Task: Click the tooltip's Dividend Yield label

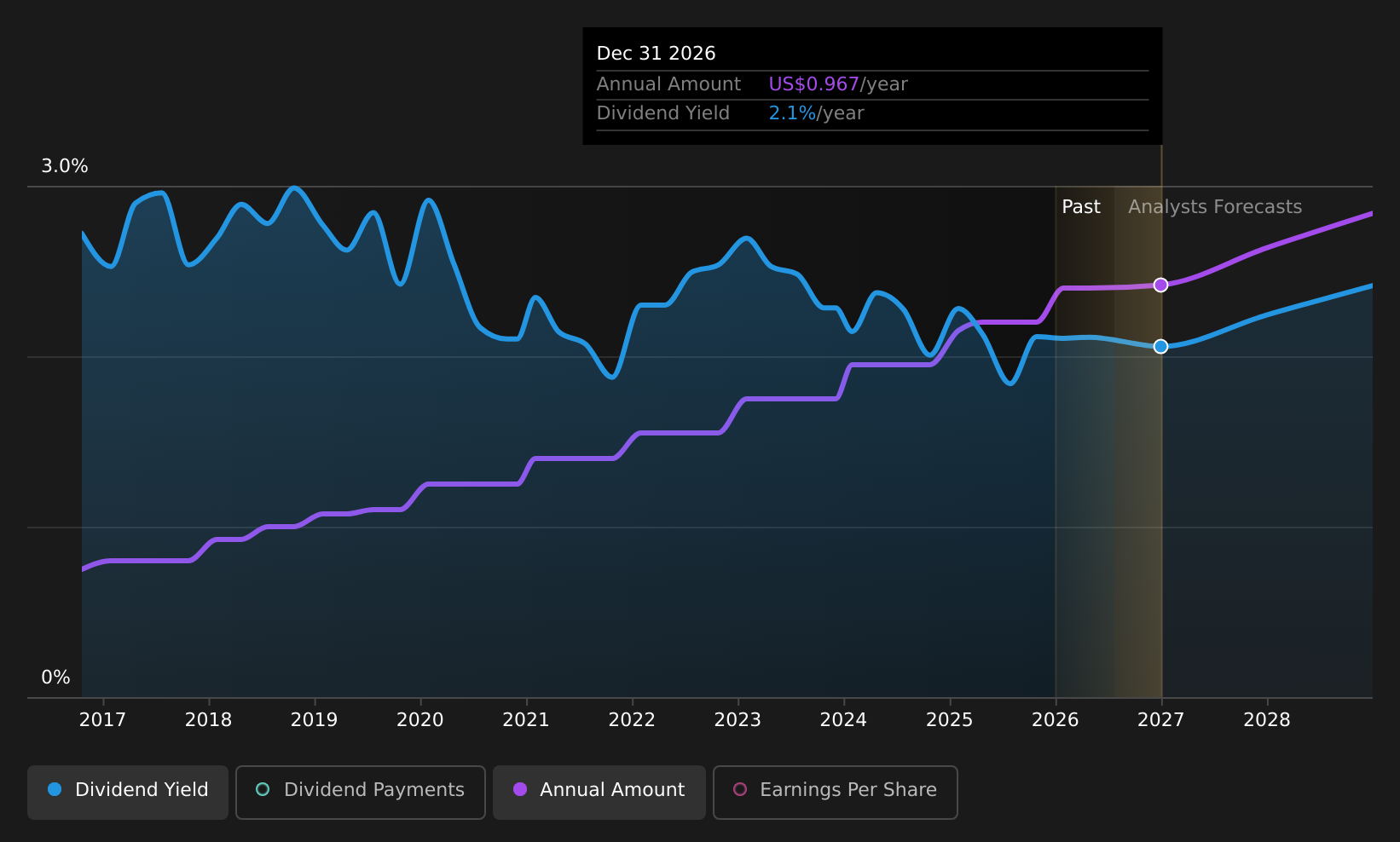Action: coord(662,113)
